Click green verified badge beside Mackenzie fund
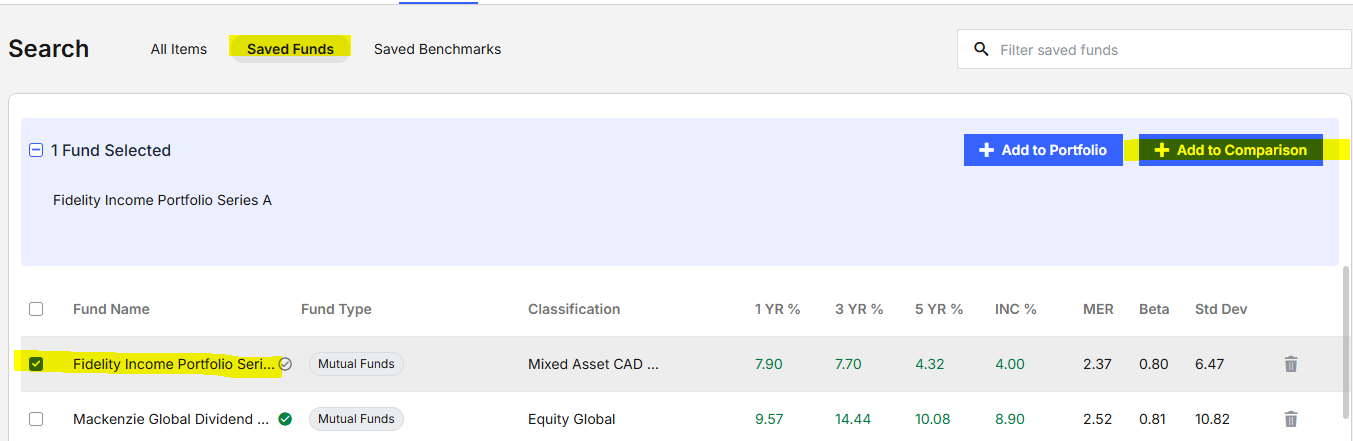The width and height of the screenshot is (1353, 441). tap(285, 419)
